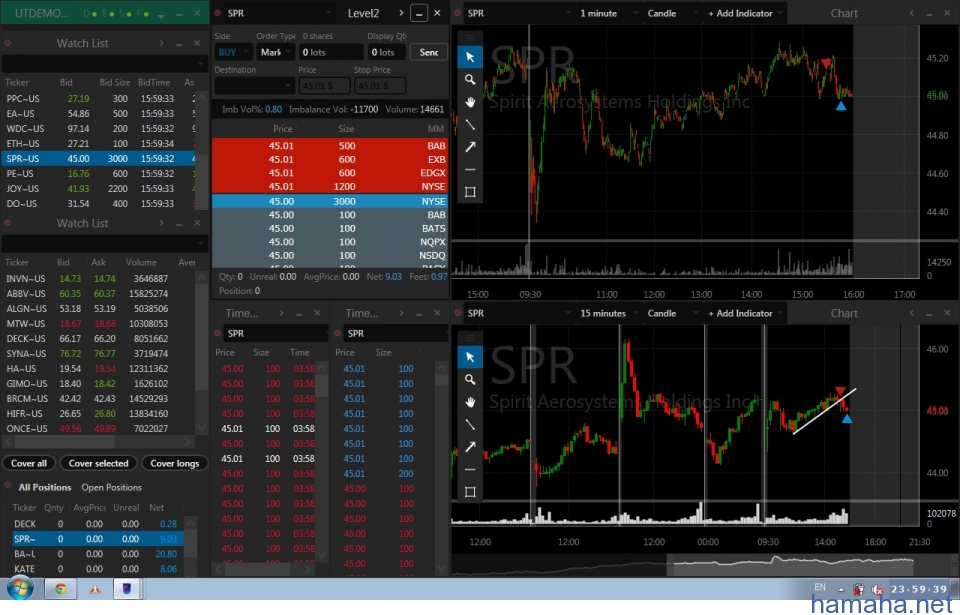
Task: Switch to the All Positions tab
Action: [45, 488]
